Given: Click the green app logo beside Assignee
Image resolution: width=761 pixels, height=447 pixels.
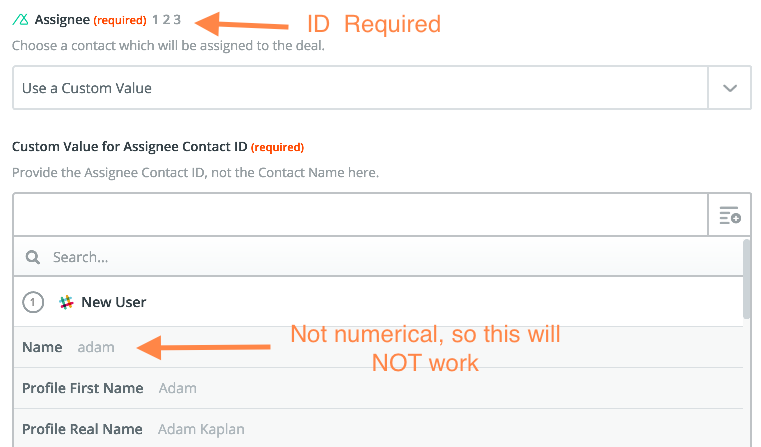Looking at the screenshot, I should (20, 20).
